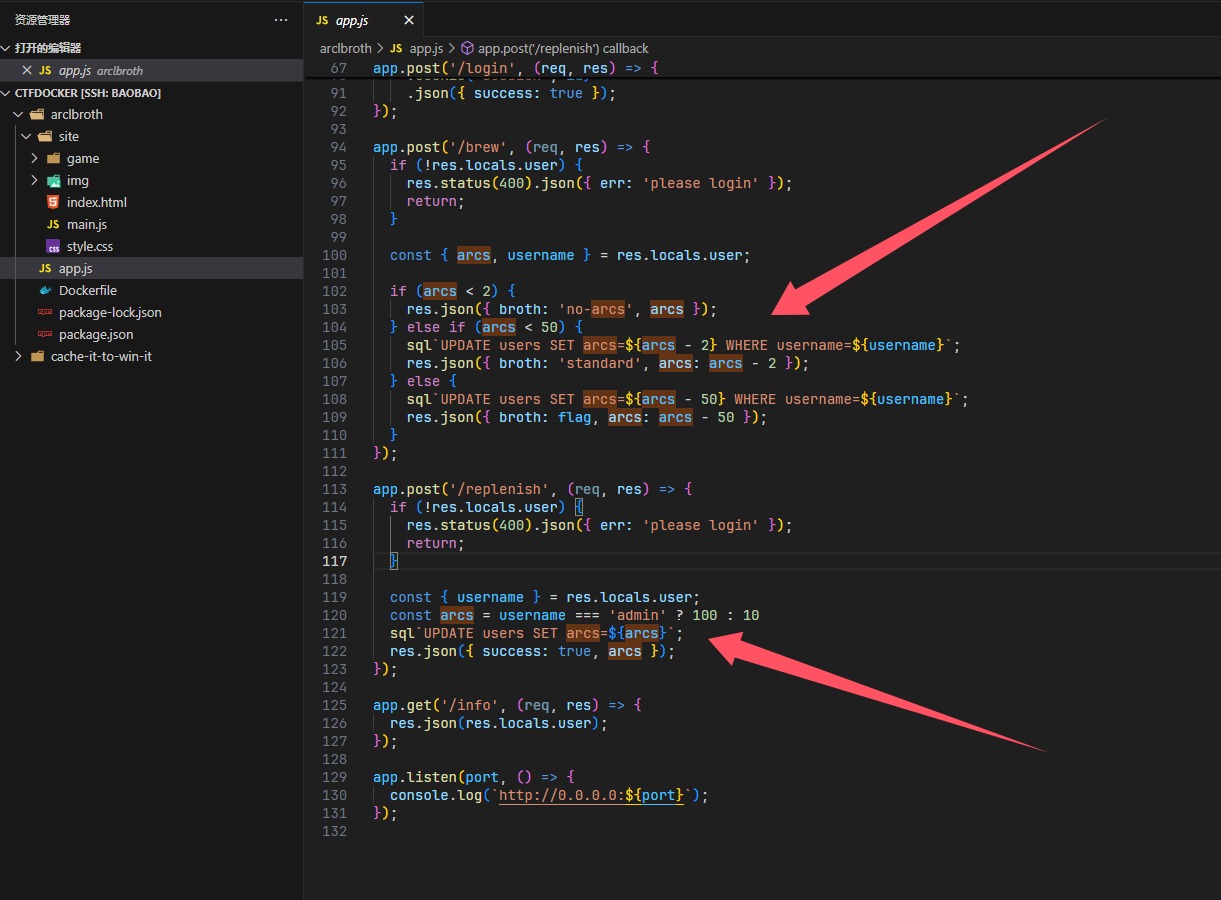This screenshot has height=900, width=1221.
Task: Open package-lock.json from the file tree
Action: pos(110,313)
